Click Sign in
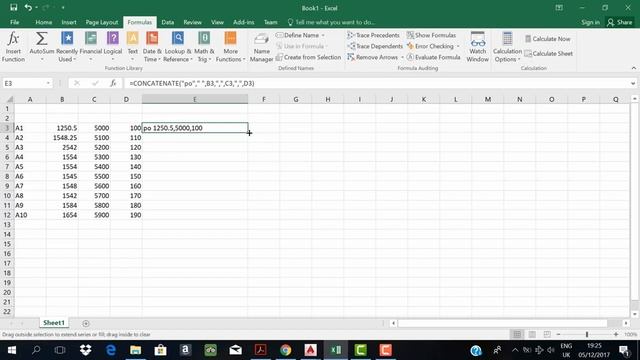 [590, 22]
